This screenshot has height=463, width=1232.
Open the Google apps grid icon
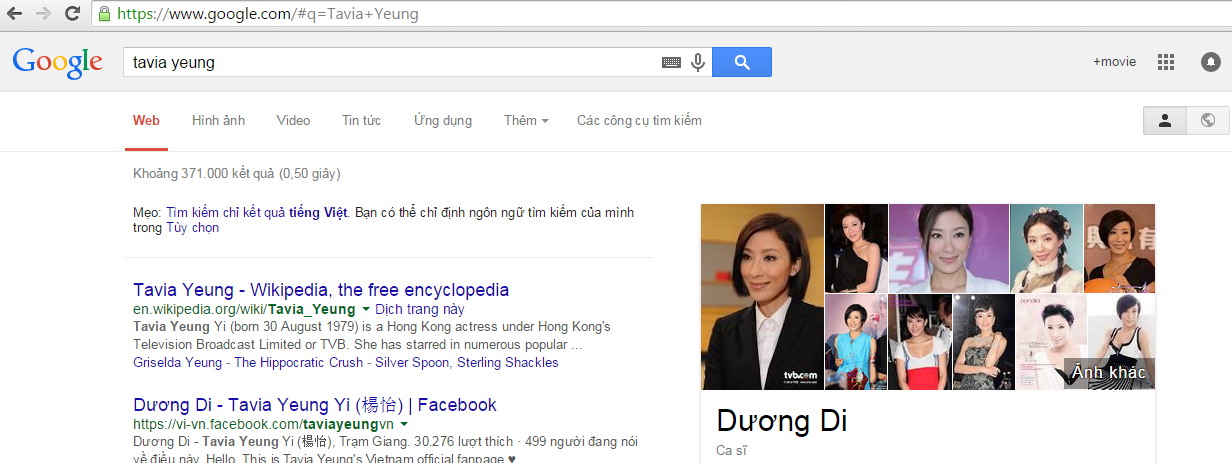pos(1165,62)
